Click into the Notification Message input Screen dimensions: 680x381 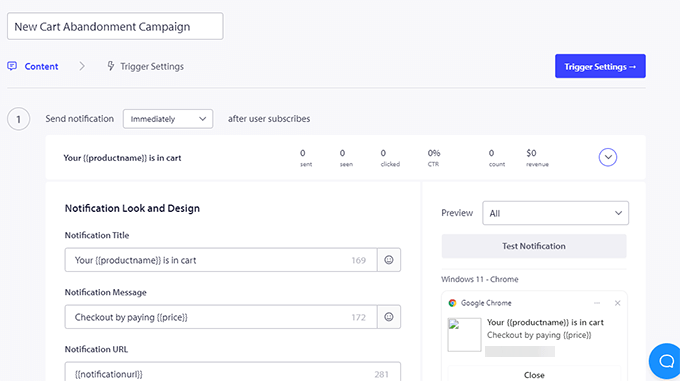click(x=221, y=317)
